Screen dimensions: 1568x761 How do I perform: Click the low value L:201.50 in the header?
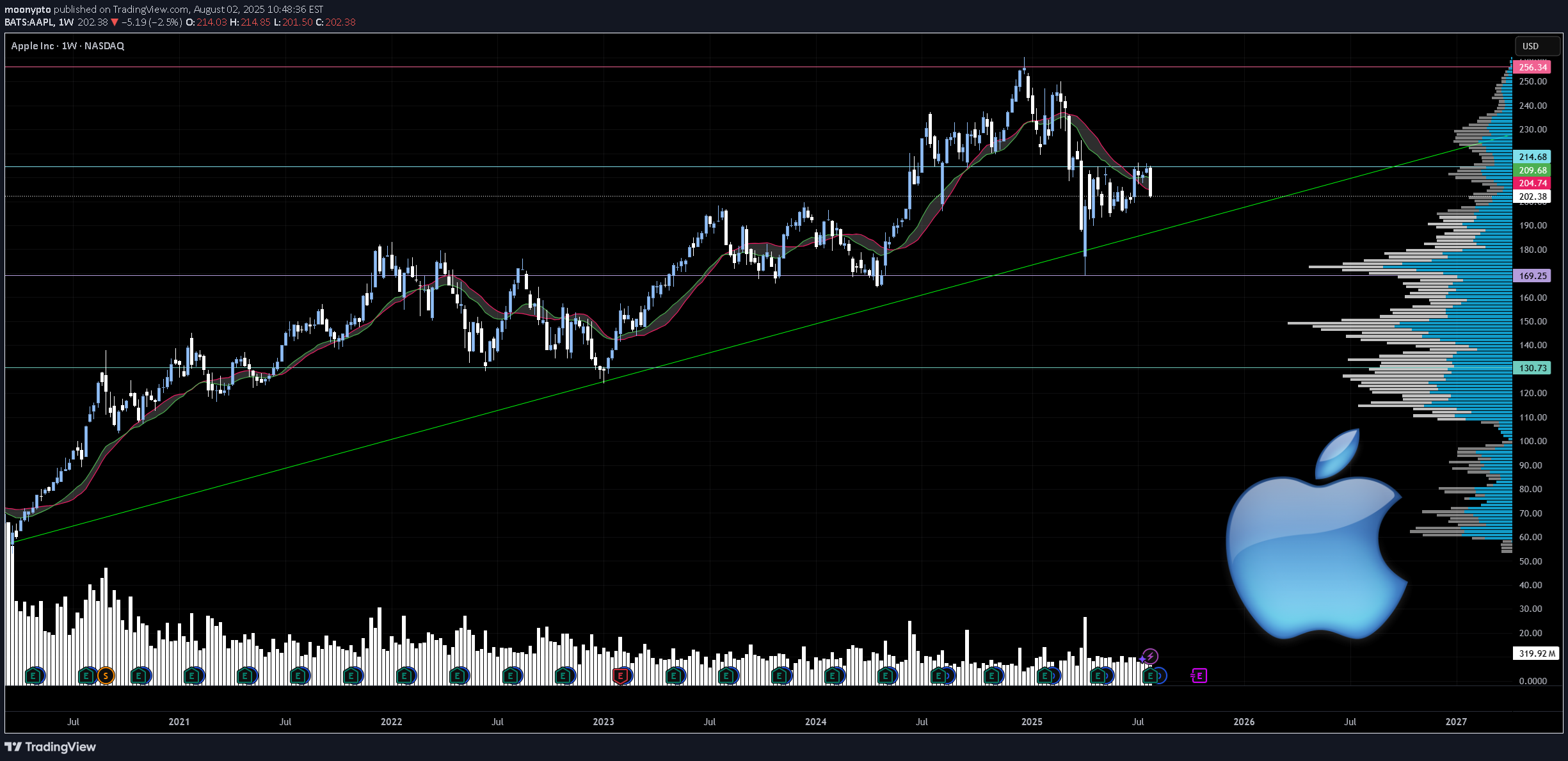[293, 22]
